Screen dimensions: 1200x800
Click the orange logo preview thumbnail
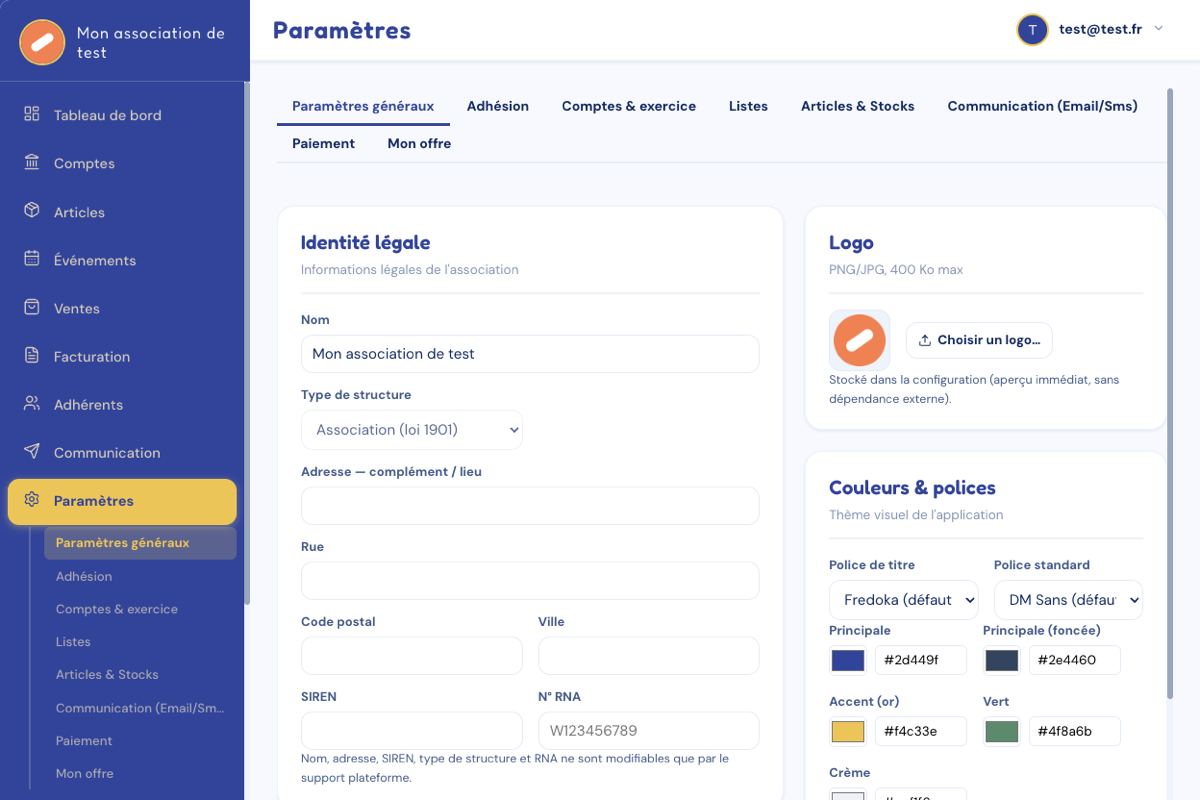pos(860,340)
